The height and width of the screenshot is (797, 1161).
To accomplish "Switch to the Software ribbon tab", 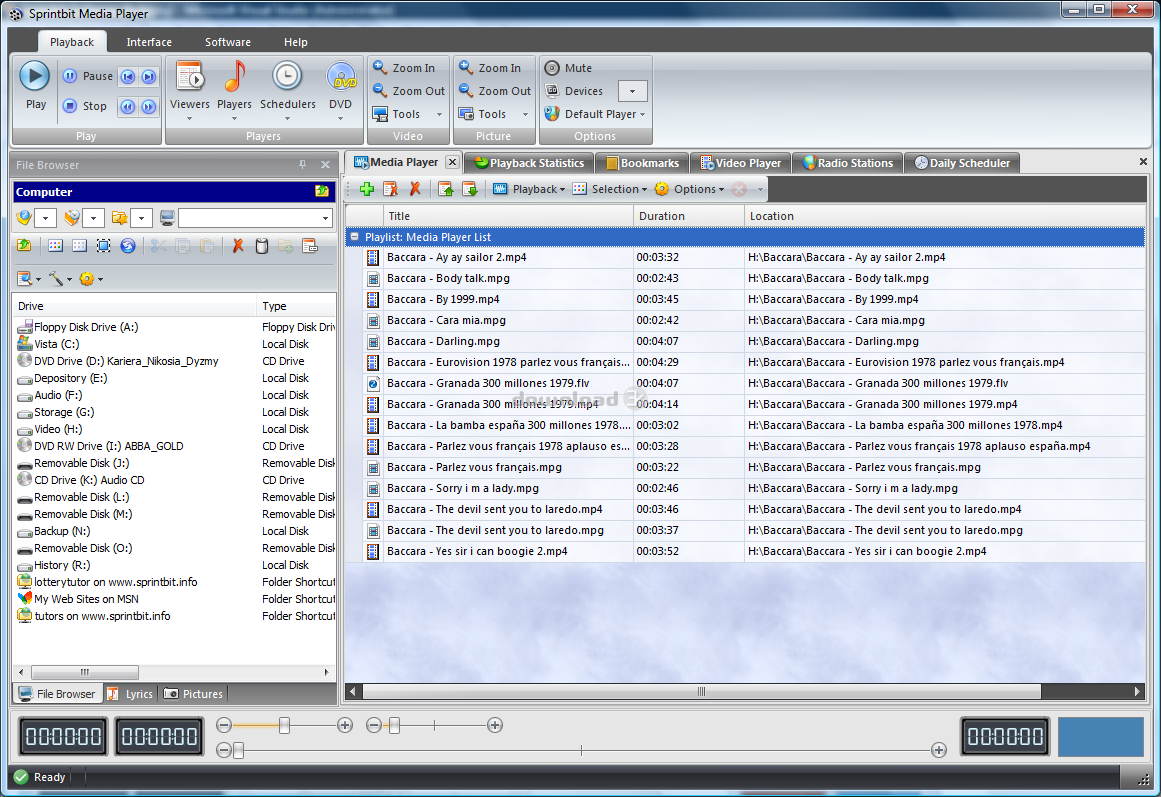I will pyautogui.click(x=227, y=42).
